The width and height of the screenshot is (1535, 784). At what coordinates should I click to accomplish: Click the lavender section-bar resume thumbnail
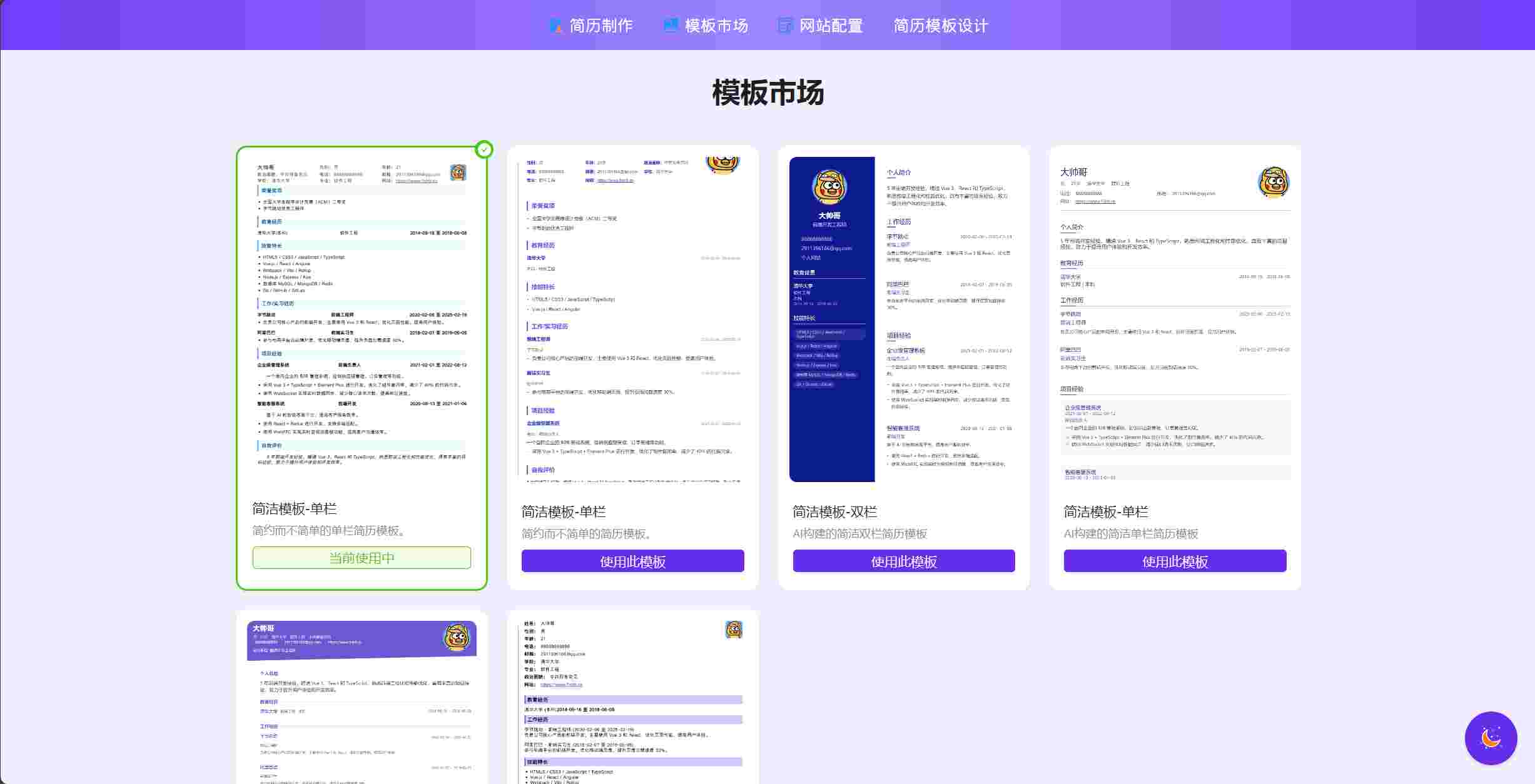tap(632, 700)
